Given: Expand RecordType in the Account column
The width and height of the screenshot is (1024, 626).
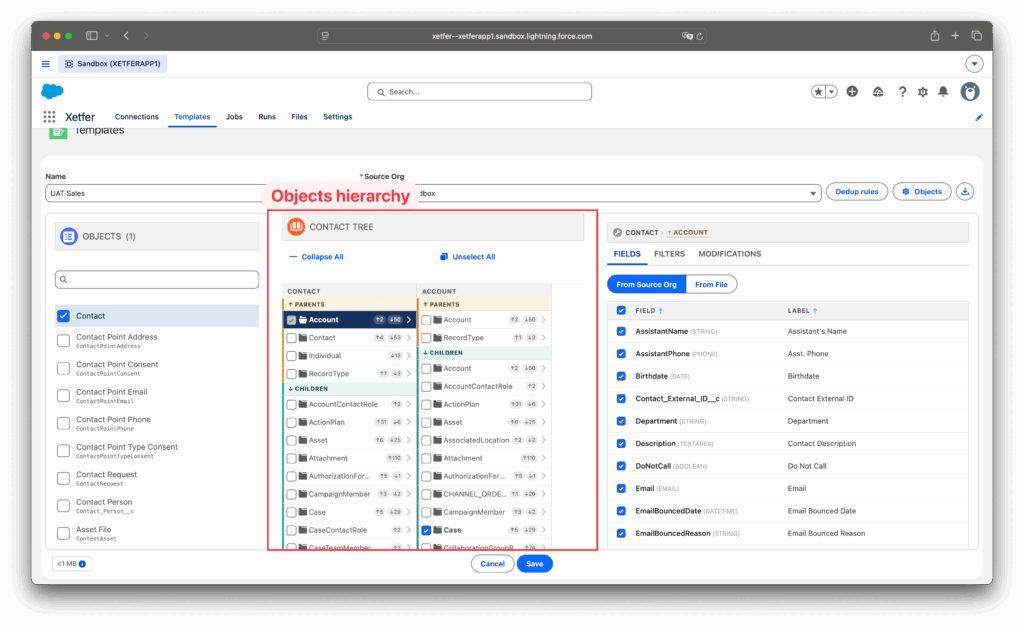Looking at the screenshot, I should pos(543,337).
